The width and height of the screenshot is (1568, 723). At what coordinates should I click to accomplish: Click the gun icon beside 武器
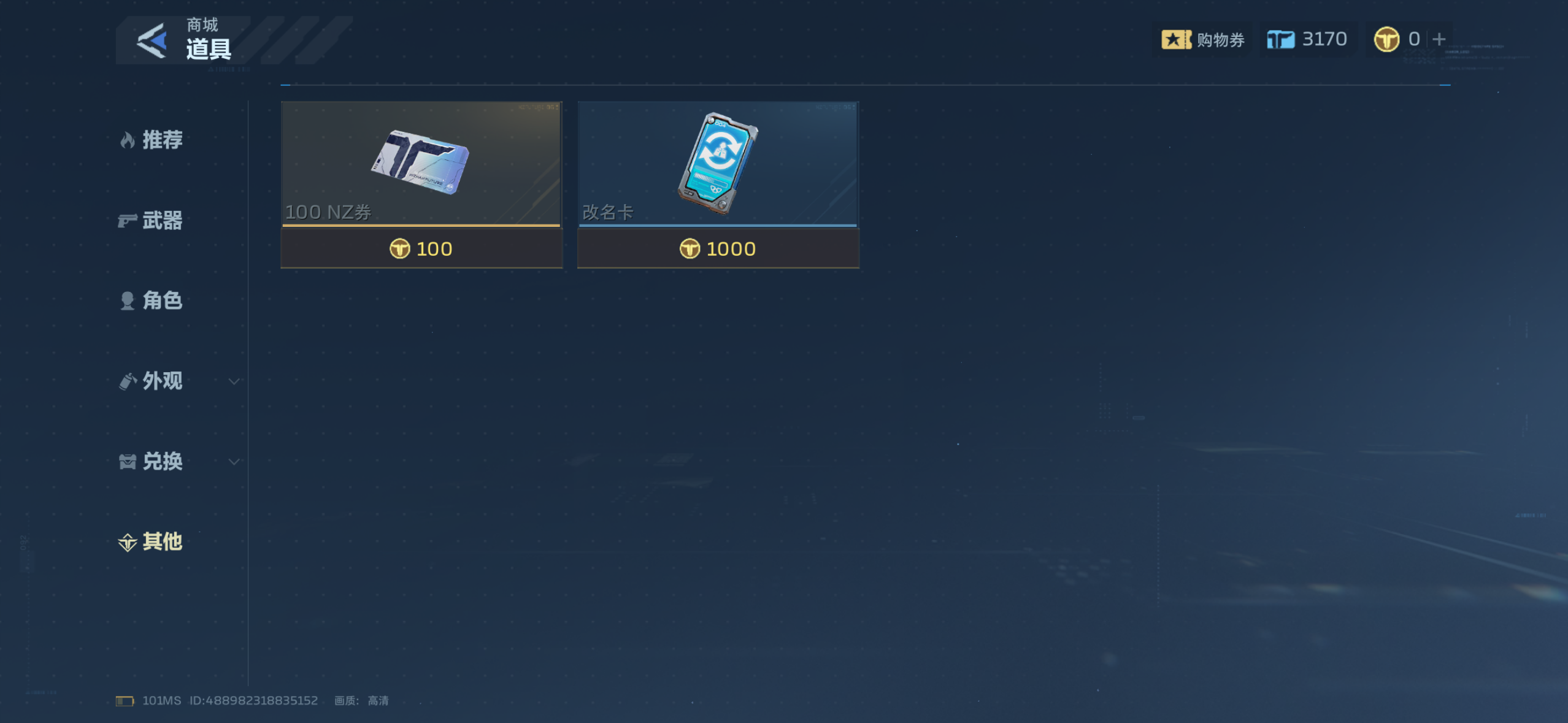tap(127, 221)
